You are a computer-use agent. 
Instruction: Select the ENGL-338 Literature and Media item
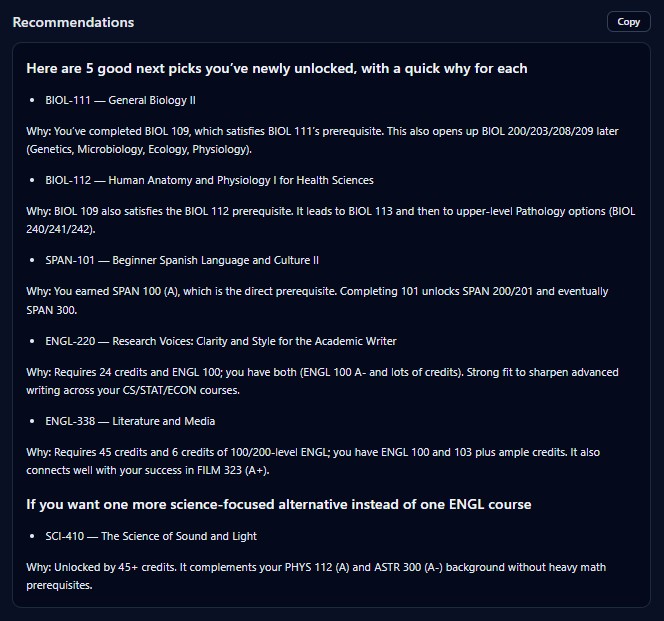point(130,421)
